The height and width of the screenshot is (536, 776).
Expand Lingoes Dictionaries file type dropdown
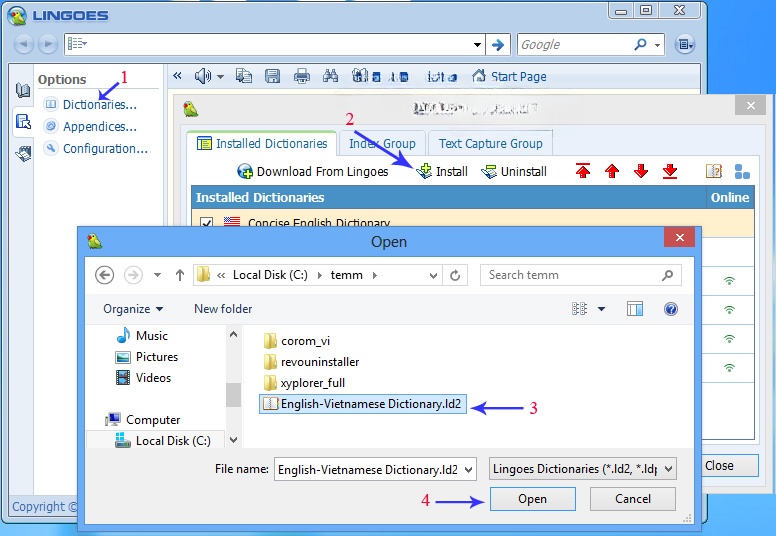[669, 469]
